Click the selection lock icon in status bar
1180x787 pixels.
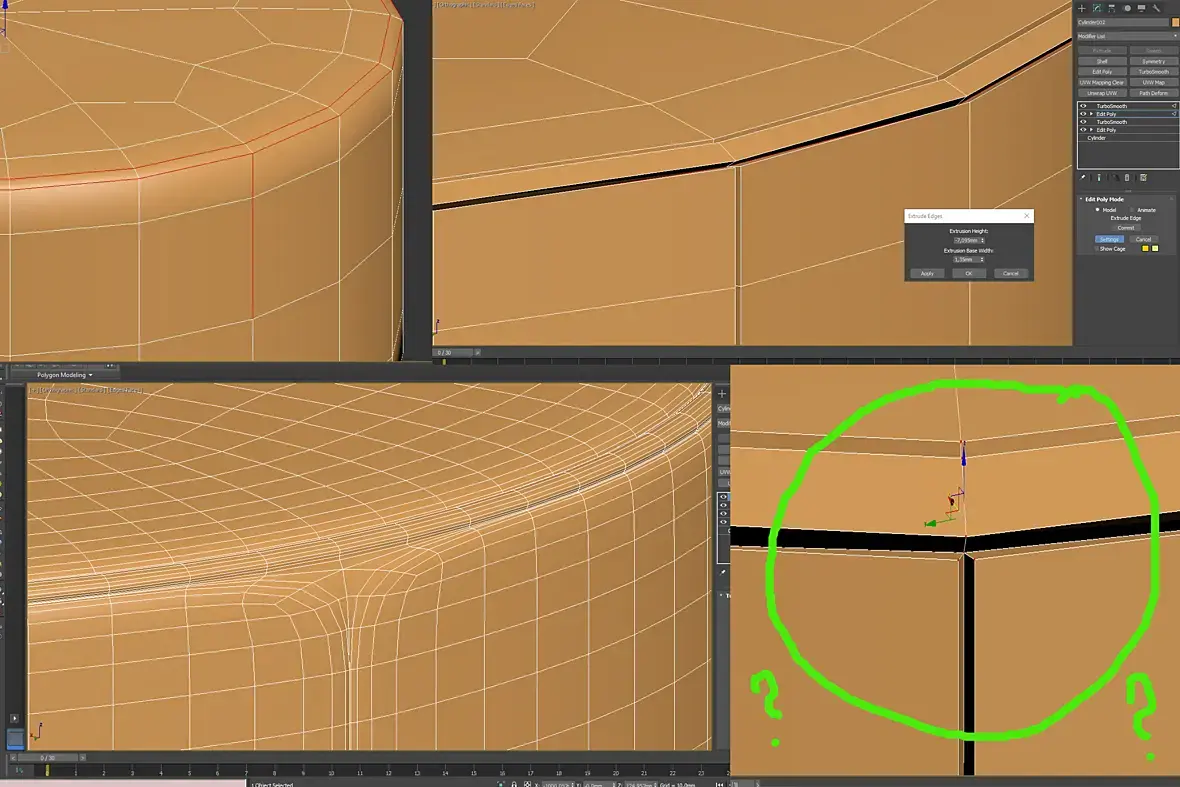pos(514,785)
